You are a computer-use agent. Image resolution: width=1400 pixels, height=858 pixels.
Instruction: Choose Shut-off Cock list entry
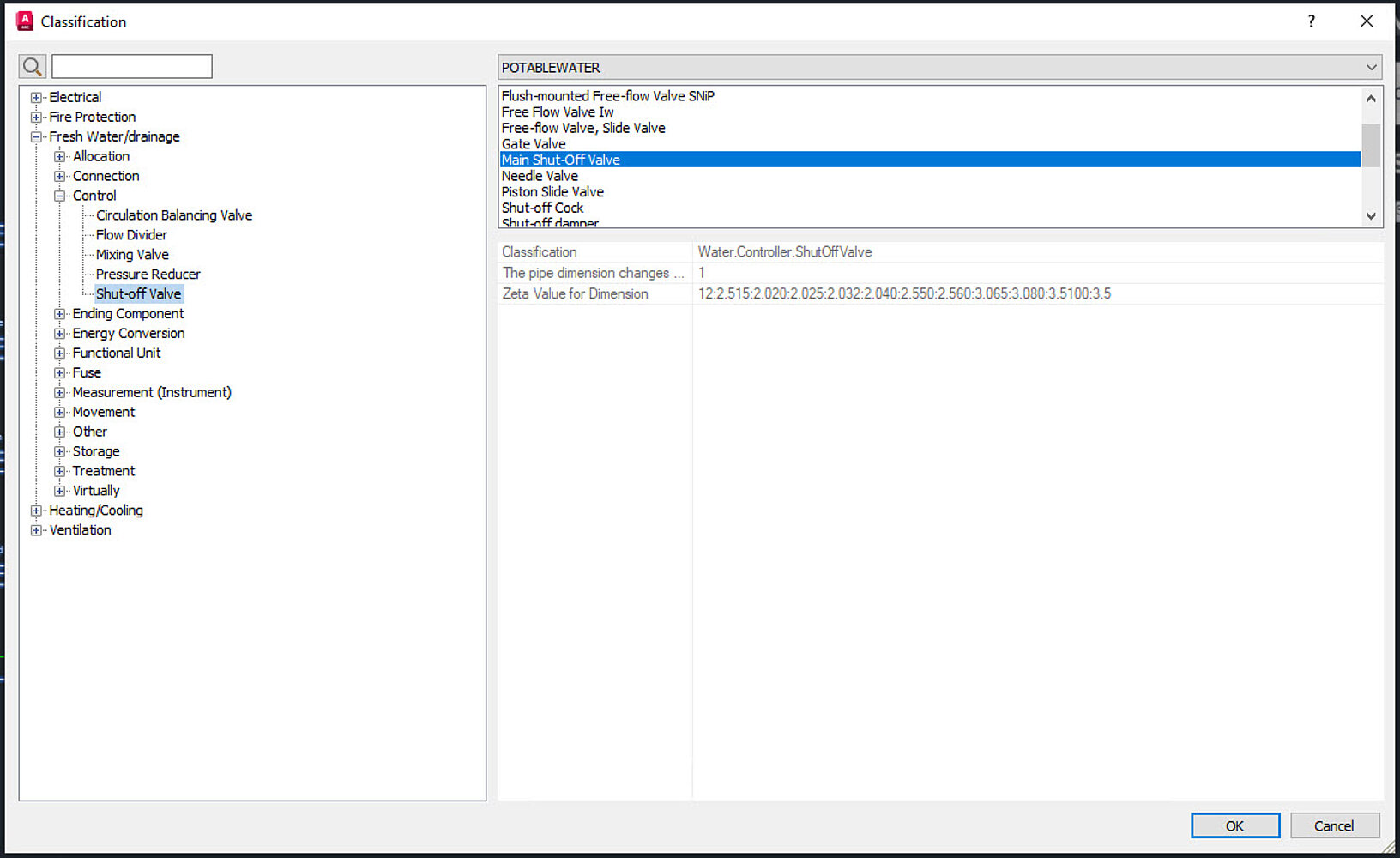(x=930, y=208)
